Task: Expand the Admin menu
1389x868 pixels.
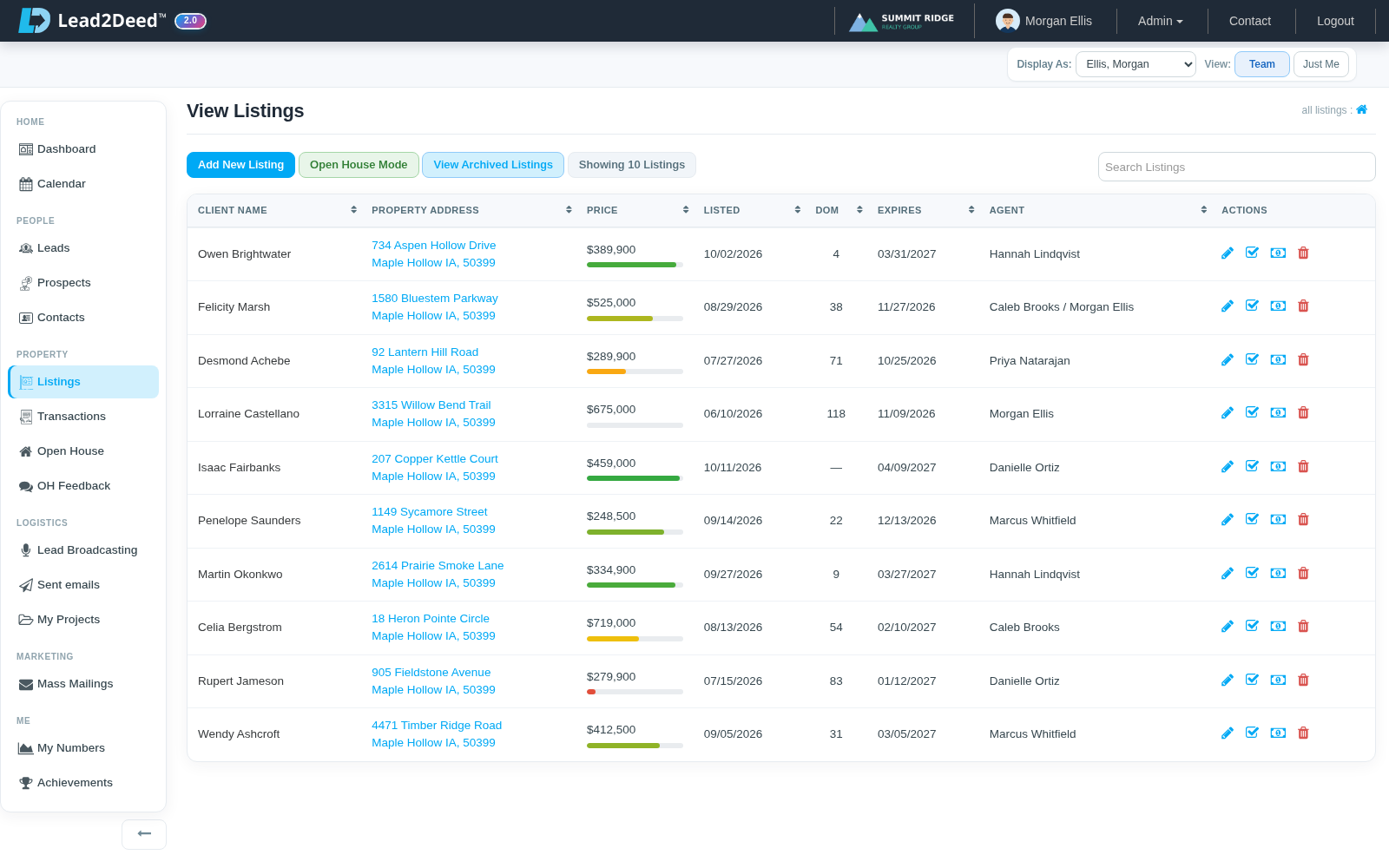Action: click(x=1161, y=21)
